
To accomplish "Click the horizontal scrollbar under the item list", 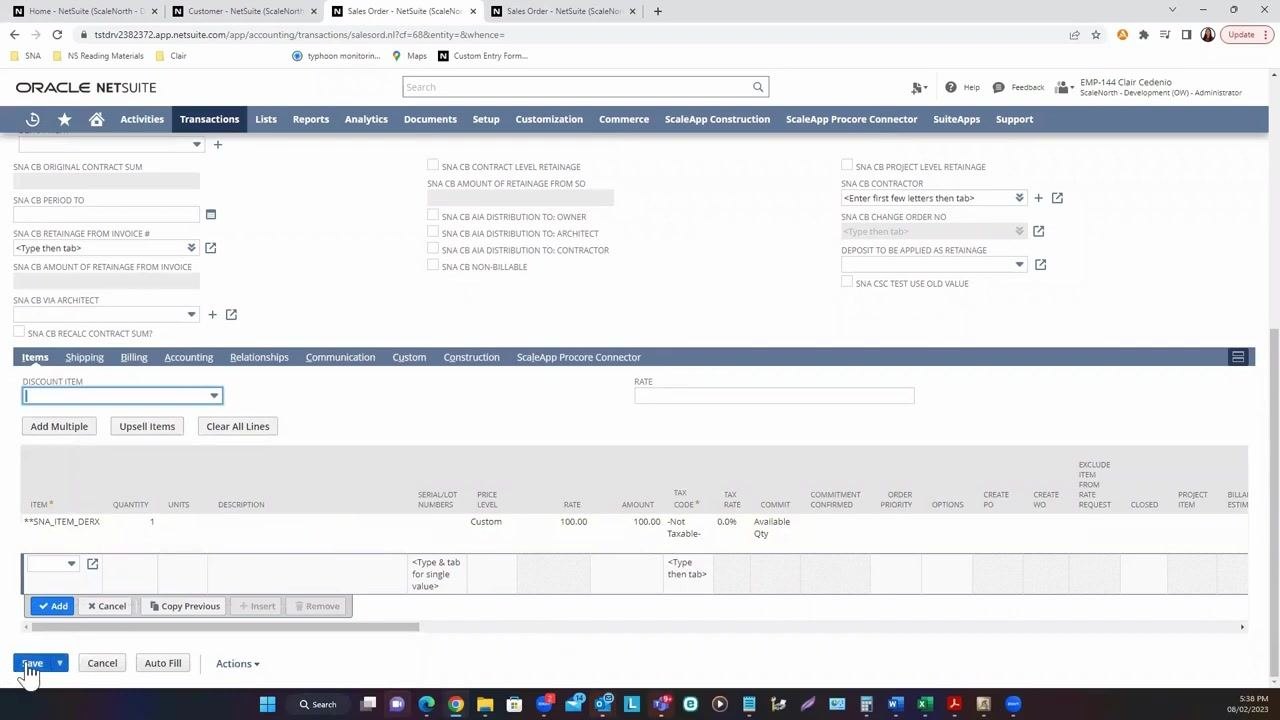I will (225, 628).
